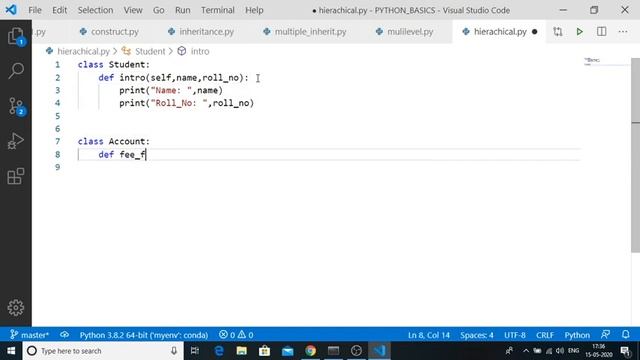The width and height of the screenshot is (640, 360).
Task: Open the Search view in activity bar
Action: (x=16, y=71)
